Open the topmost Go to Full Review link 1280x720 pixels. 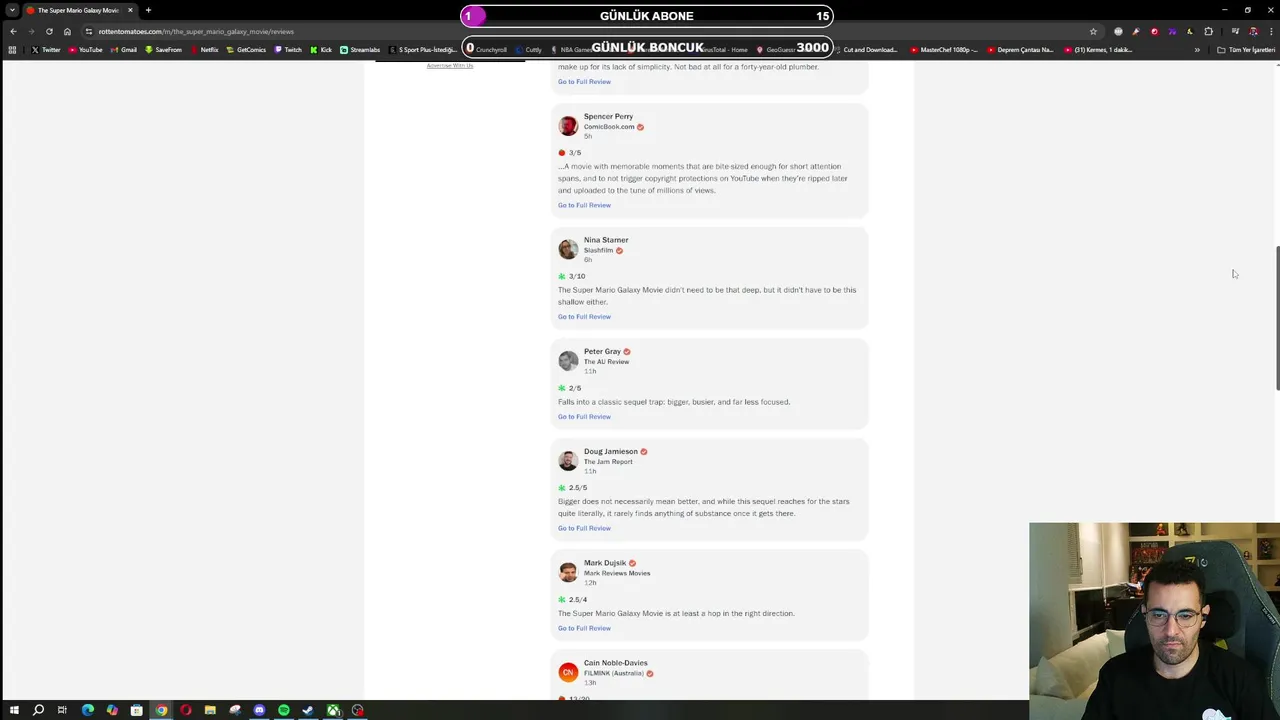(584, 82)
